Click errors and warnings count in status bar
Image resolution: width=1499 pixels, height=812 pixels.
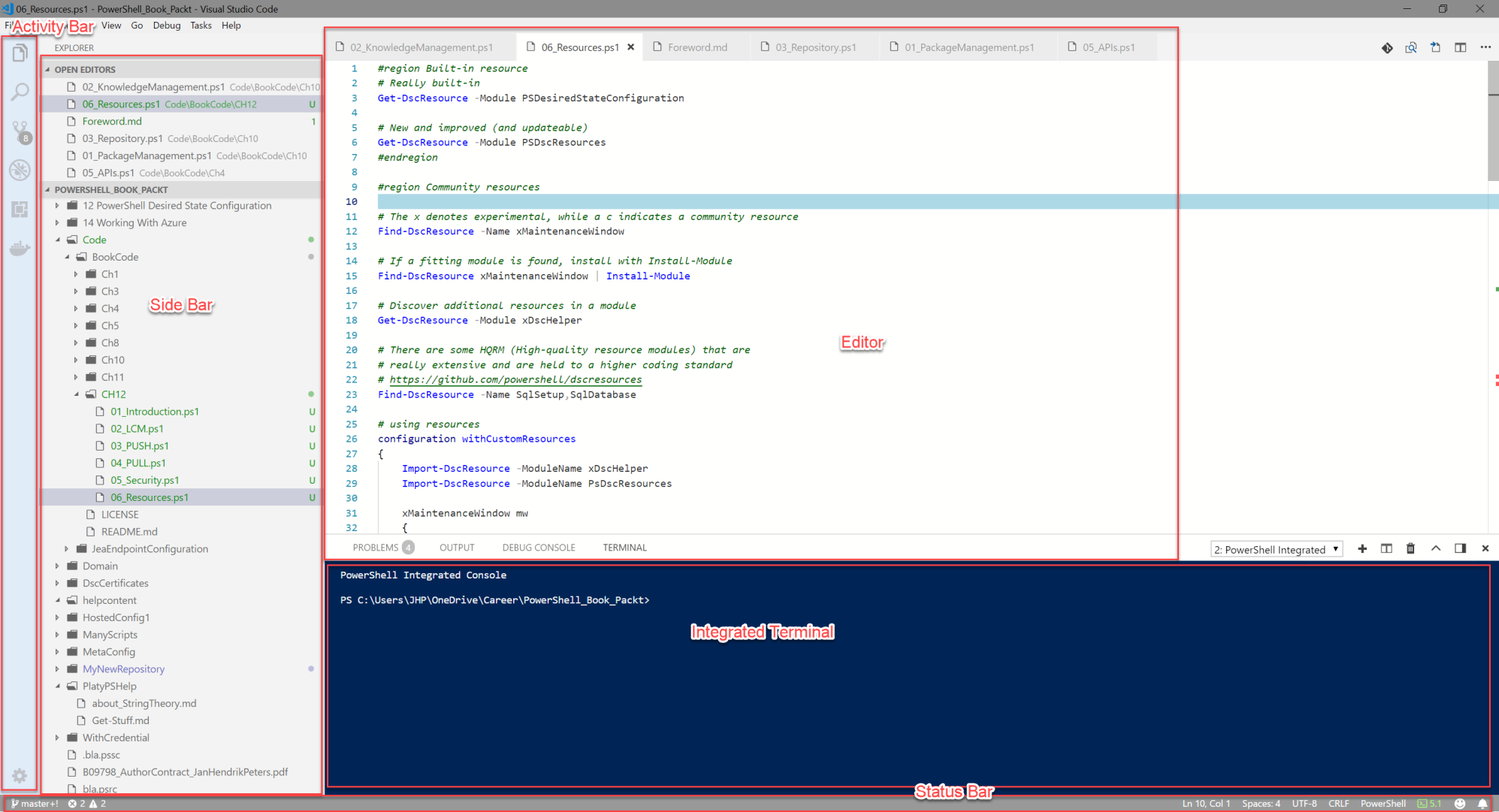[x=86, y=804]
